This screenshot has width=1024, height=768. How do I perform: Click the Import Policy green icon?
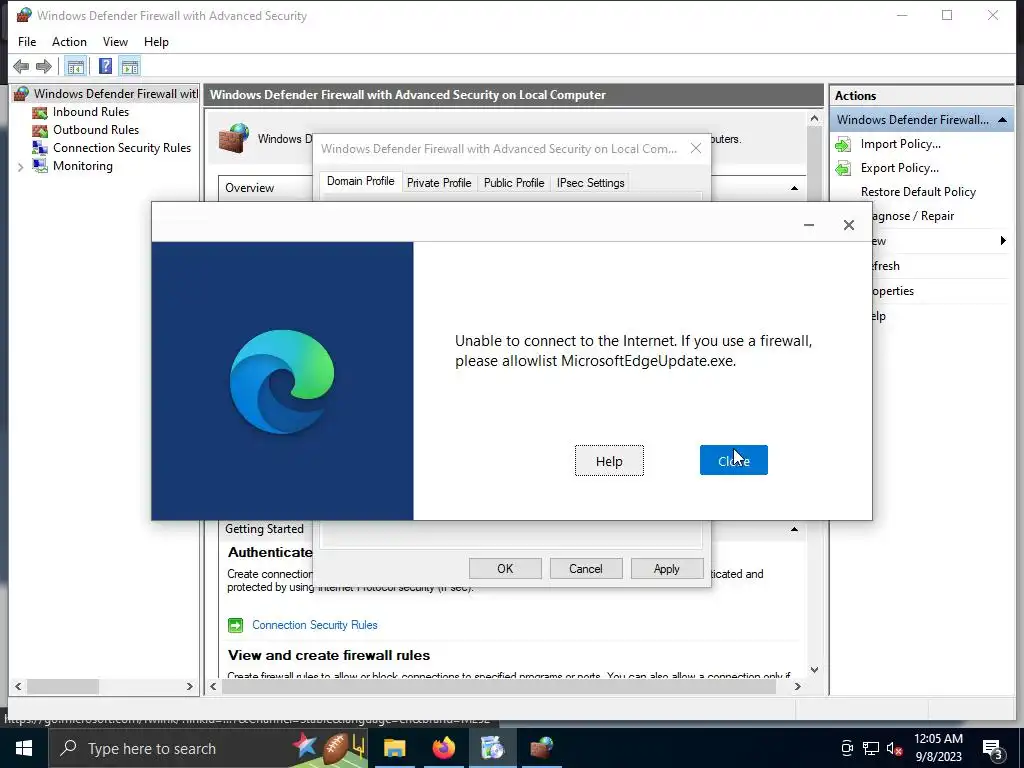click(843, 144)
